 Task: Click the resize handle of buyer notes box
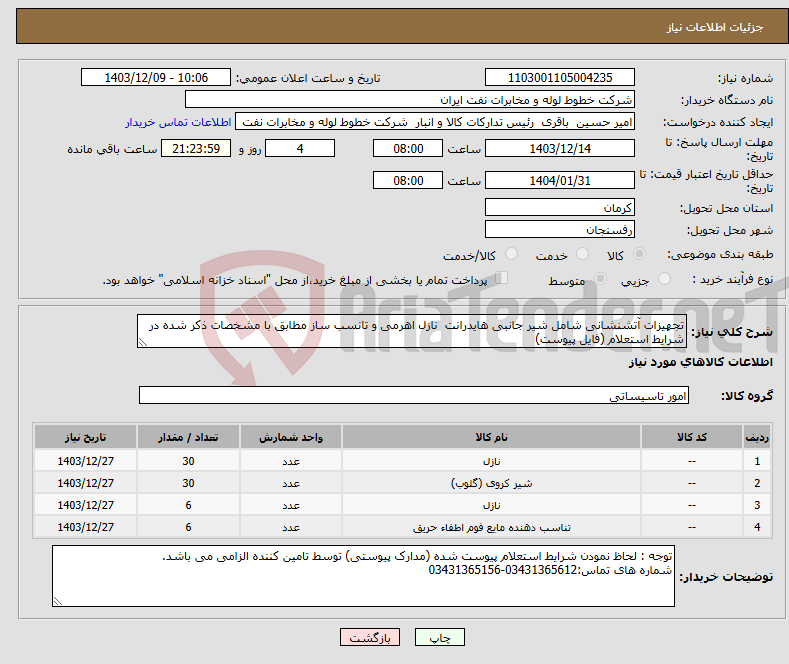58,601
